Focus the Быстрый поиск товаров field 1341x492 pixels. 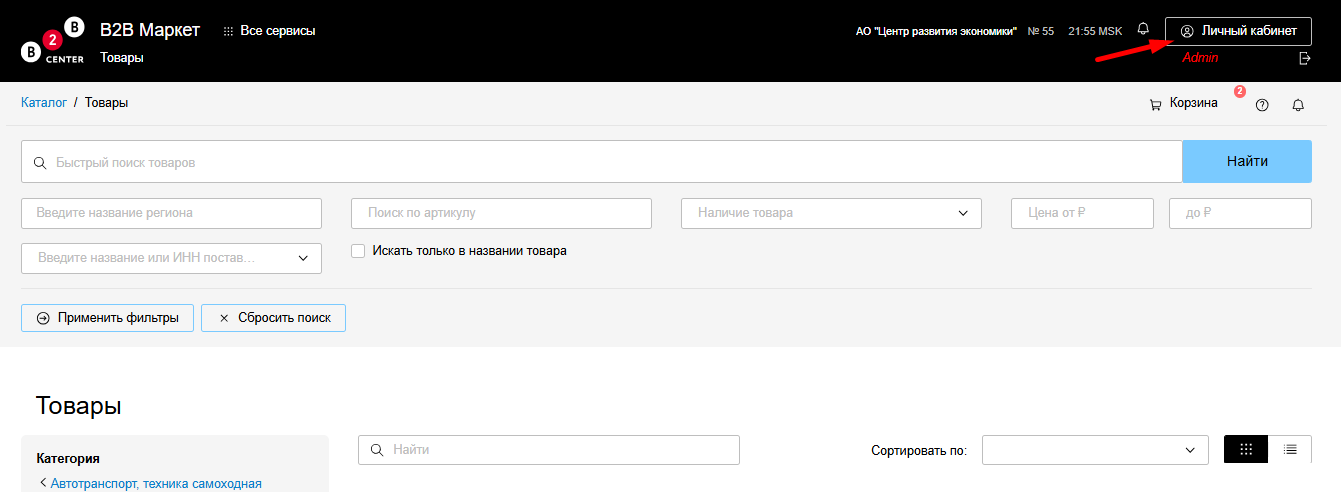600,162
